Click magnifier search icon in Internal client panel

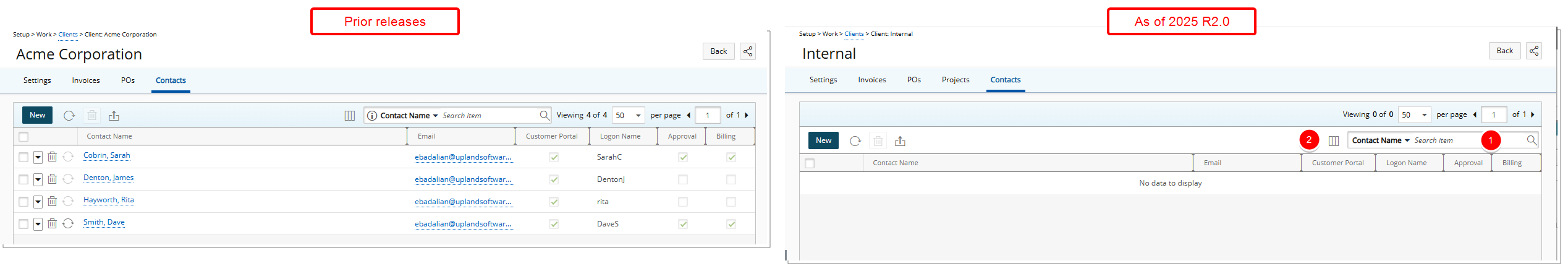(1532, 140)
